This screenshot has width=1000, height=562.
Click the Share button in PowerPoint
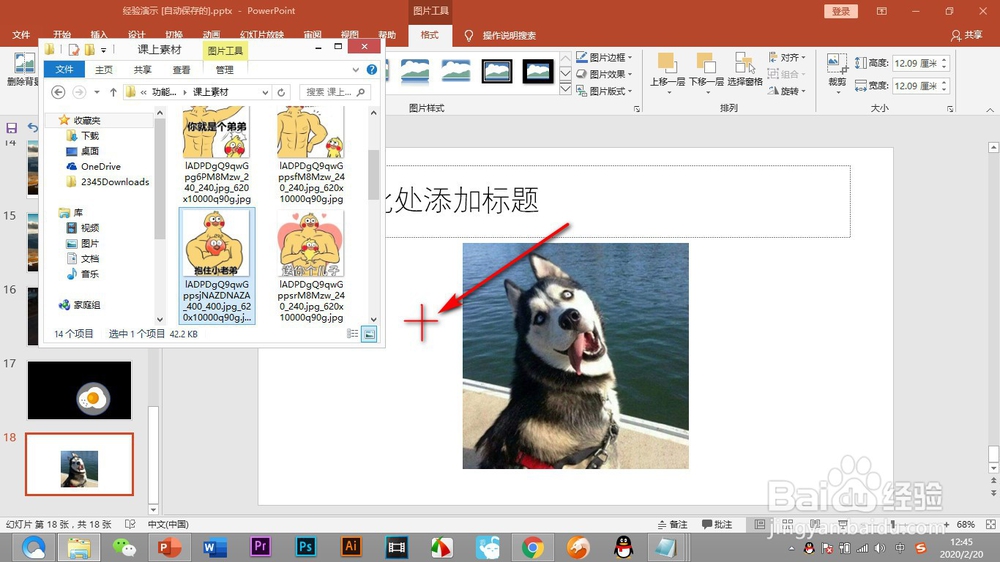point(966,36)
